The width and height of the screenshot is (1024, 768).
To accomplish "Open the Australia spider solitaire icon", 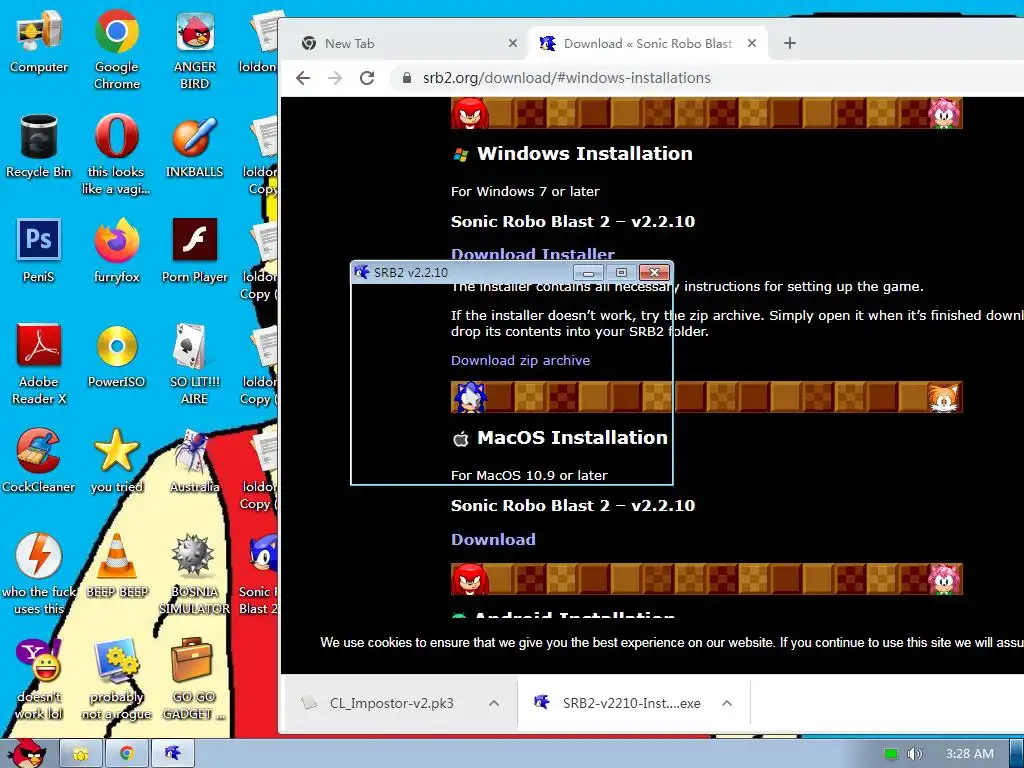I will point(195,461).
